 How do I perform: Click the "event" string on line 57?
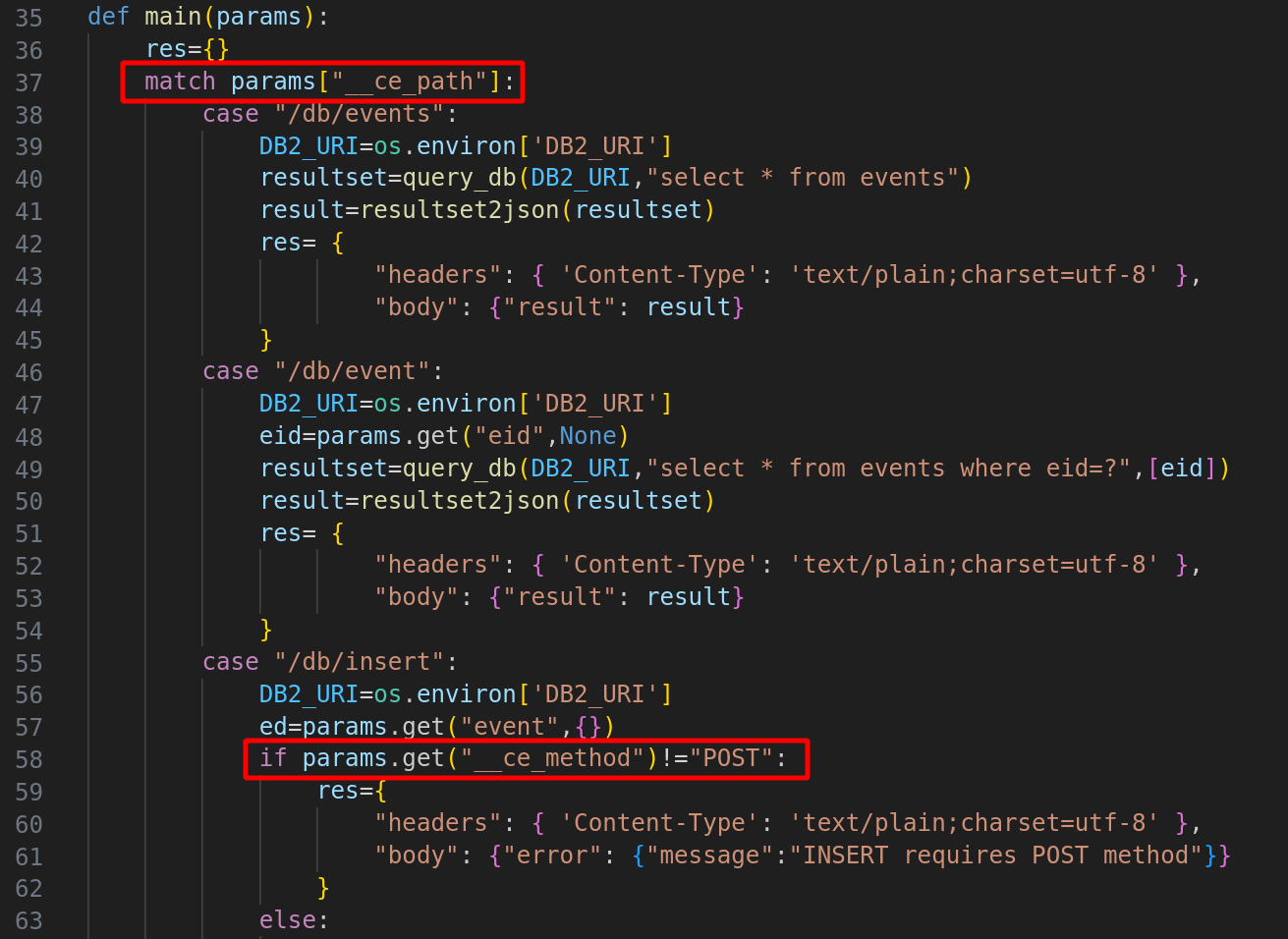pos(510,727)
